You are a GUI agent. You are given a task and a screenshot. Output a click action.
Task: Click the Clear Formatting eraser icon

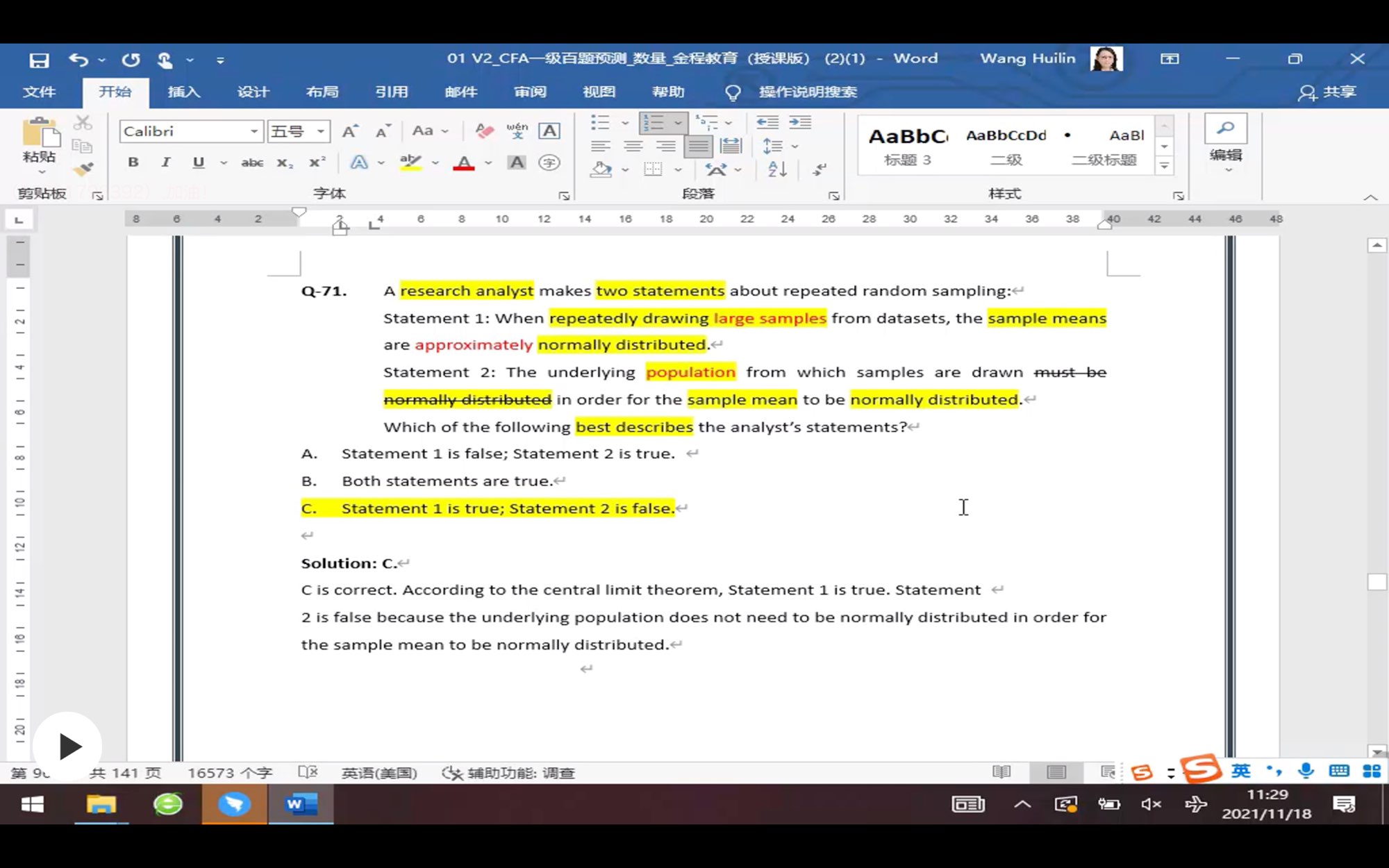click(x=484, y=131)
